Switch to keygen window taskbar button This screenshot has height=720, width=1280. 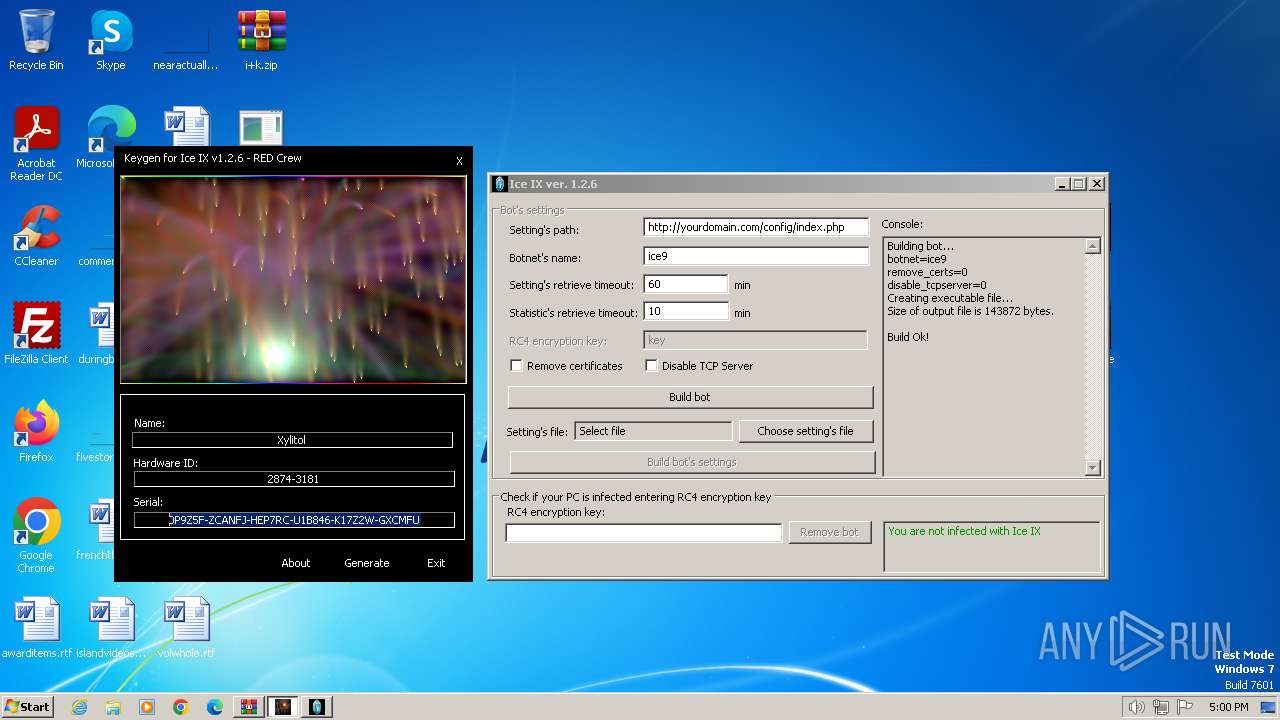pyautogui.click(x=283, y=707)
